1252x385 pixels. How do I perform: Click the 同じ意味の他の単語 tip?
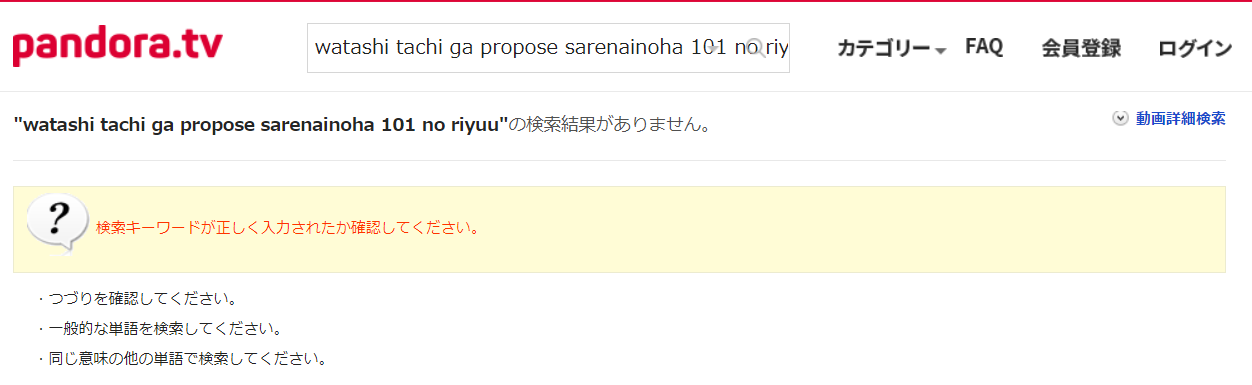(183, 358)
